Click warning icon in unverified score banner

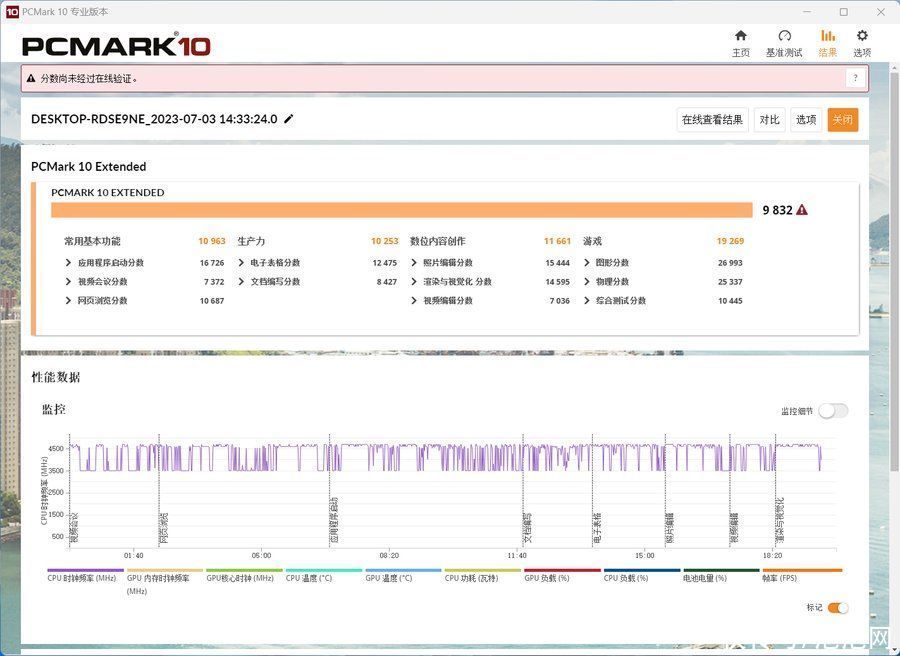tap(31, 79)
